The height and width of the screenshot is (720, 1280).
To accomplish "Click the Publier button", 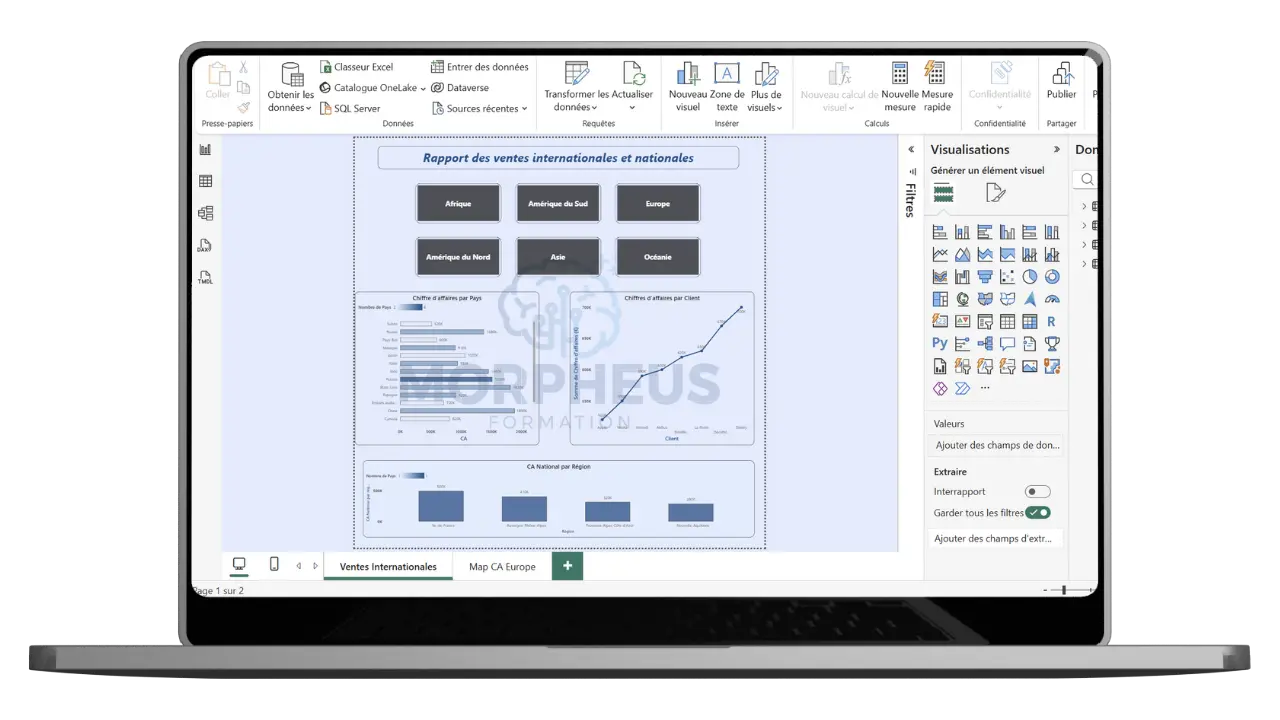I will click(1061, 85).
